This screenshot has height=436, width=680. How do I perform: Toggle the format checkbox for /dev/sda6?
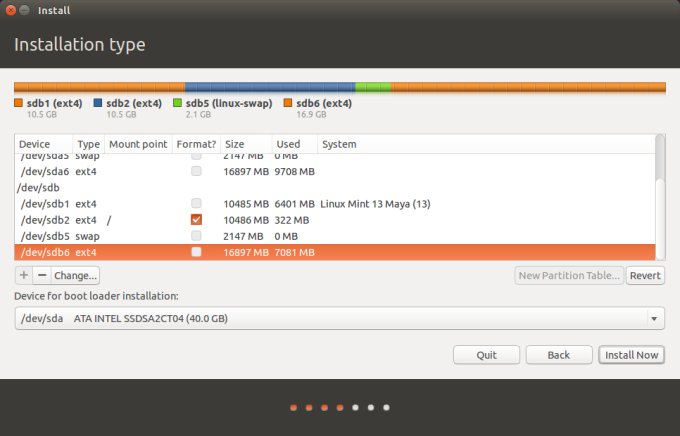click(x=196, y=172)
